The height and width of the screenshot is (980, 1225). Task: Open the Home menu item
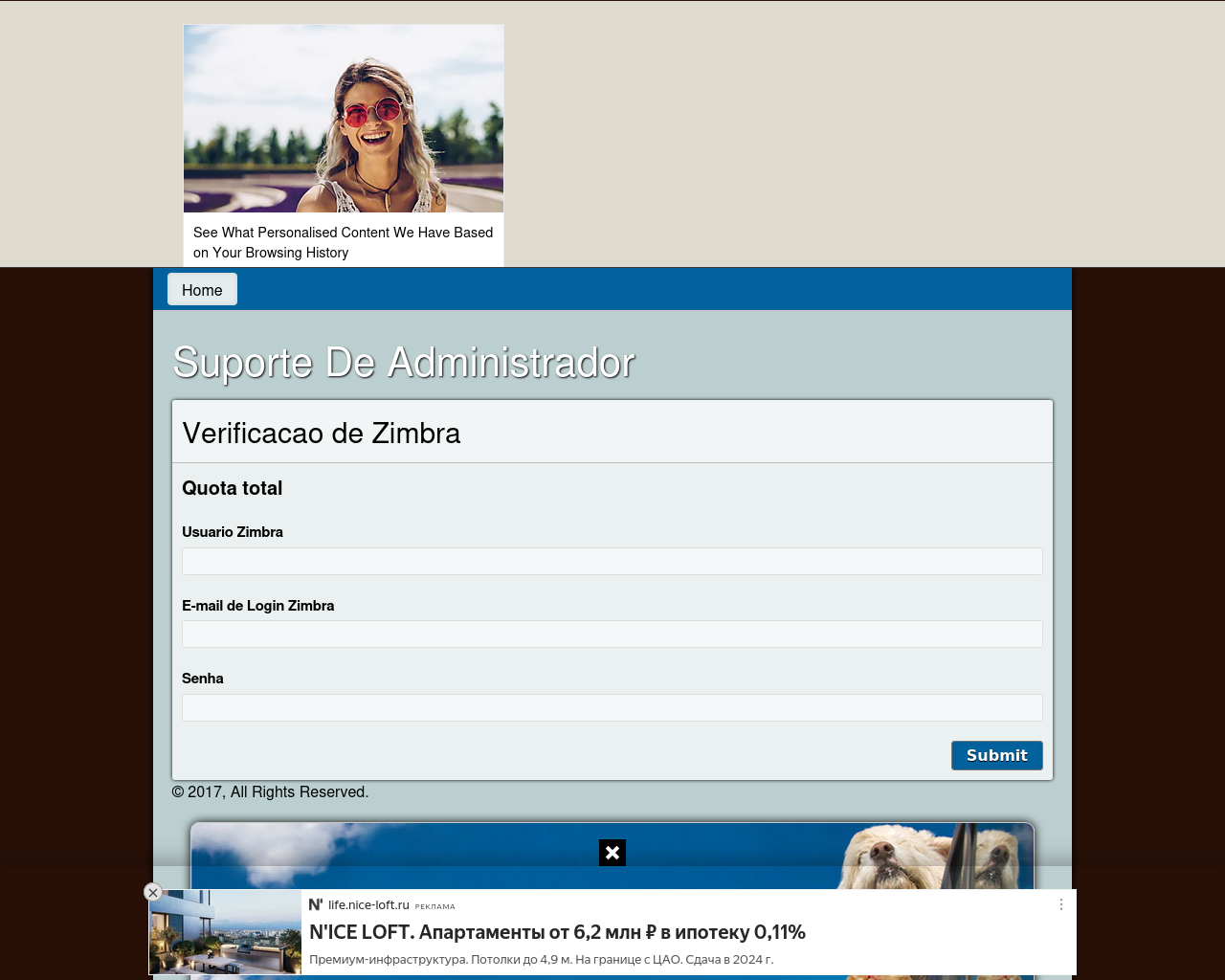coord(202,290)
